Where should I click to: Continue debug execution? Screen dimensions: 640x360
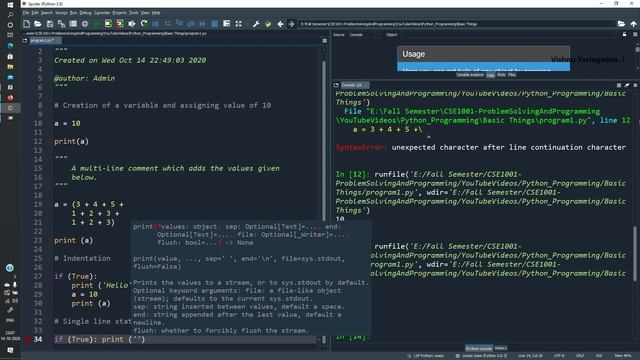pyautogui.click(x=202, y=24)
